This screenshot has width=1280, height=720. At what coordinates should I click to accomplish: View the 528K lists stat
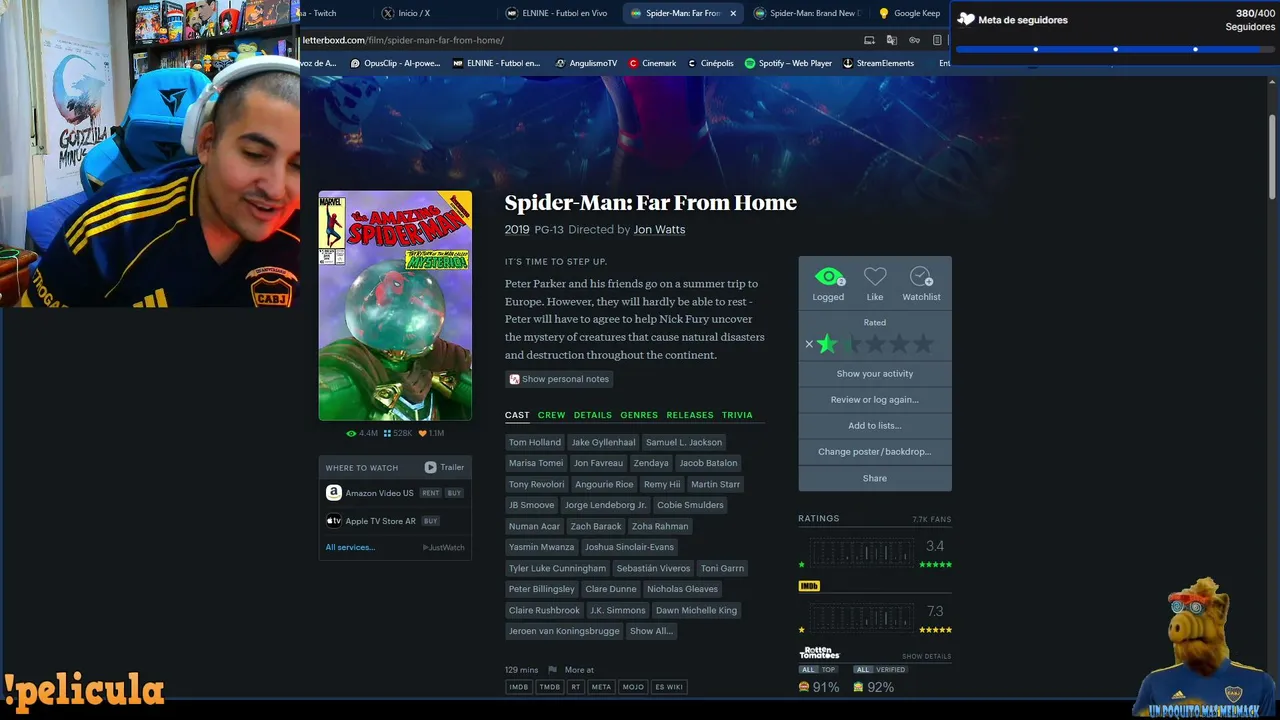tap(398, 433)
